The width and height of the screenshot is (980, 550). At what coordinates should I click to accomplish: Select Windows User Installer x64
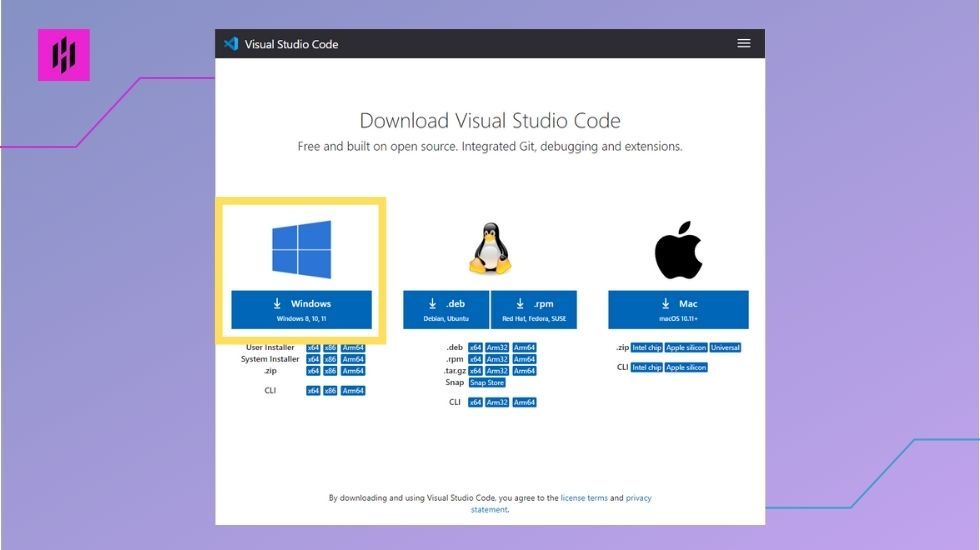(313, 348)
